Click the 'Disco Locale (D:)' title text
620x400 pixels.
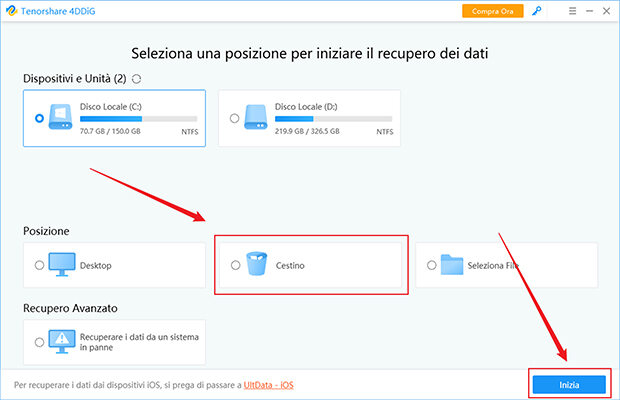point(306,107)
